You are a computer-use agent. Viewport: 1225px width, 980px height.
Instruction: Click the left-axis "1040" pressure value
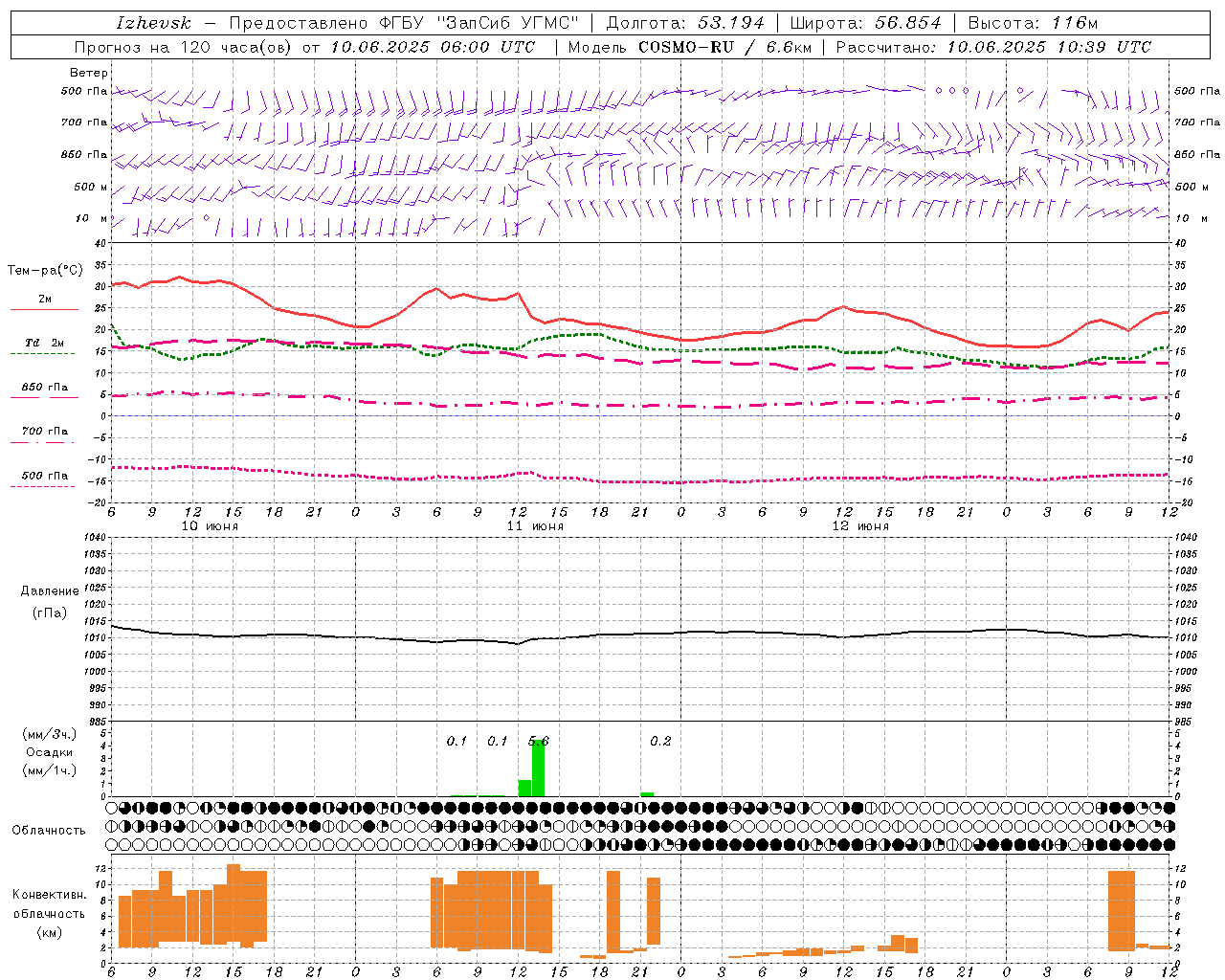[x=97, y=537]
